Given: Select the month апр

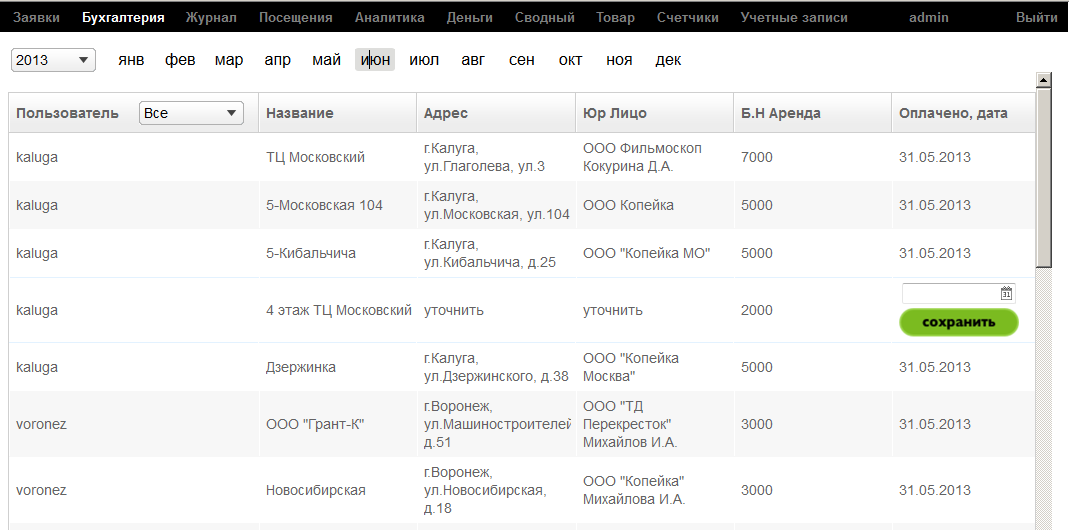Looking at the screenshot, I should (x=277, y=60).
